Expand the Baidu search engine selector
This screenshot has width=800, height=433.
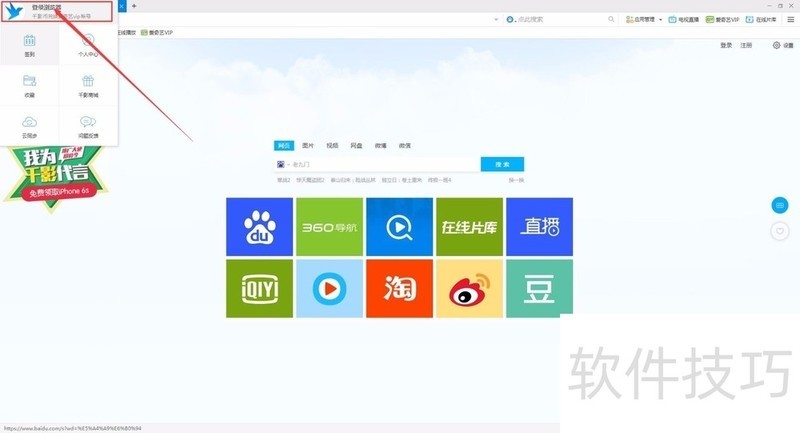click(x=283, y=164)
